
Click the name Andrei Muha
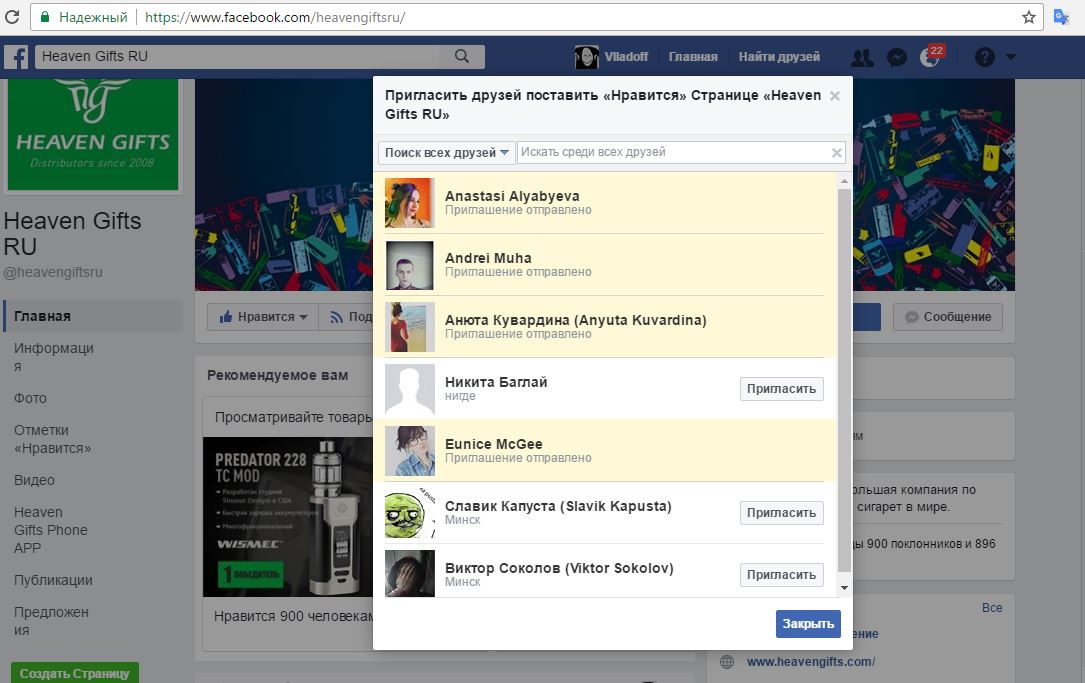click(x=489, y=258)
